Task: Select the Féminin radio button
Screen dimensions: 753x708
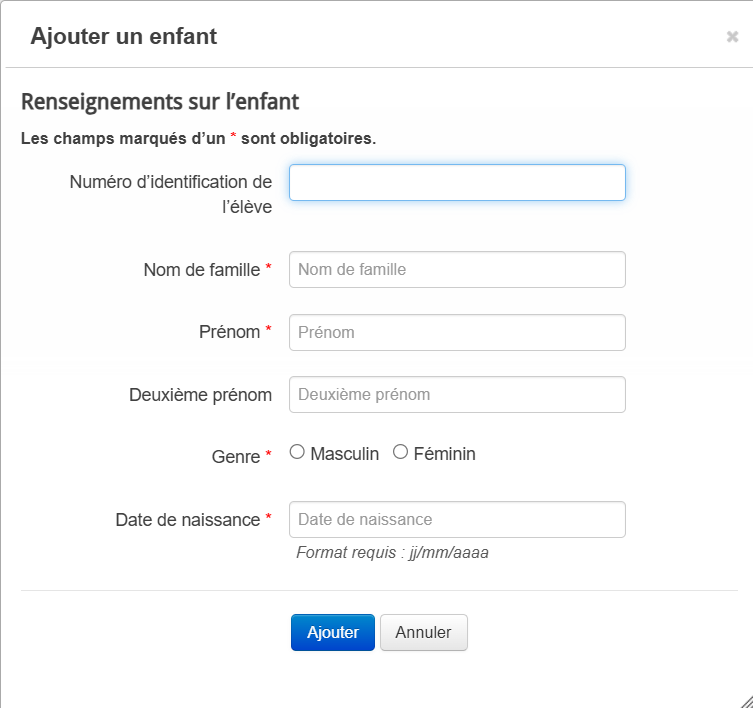Action: click(400, 452)
